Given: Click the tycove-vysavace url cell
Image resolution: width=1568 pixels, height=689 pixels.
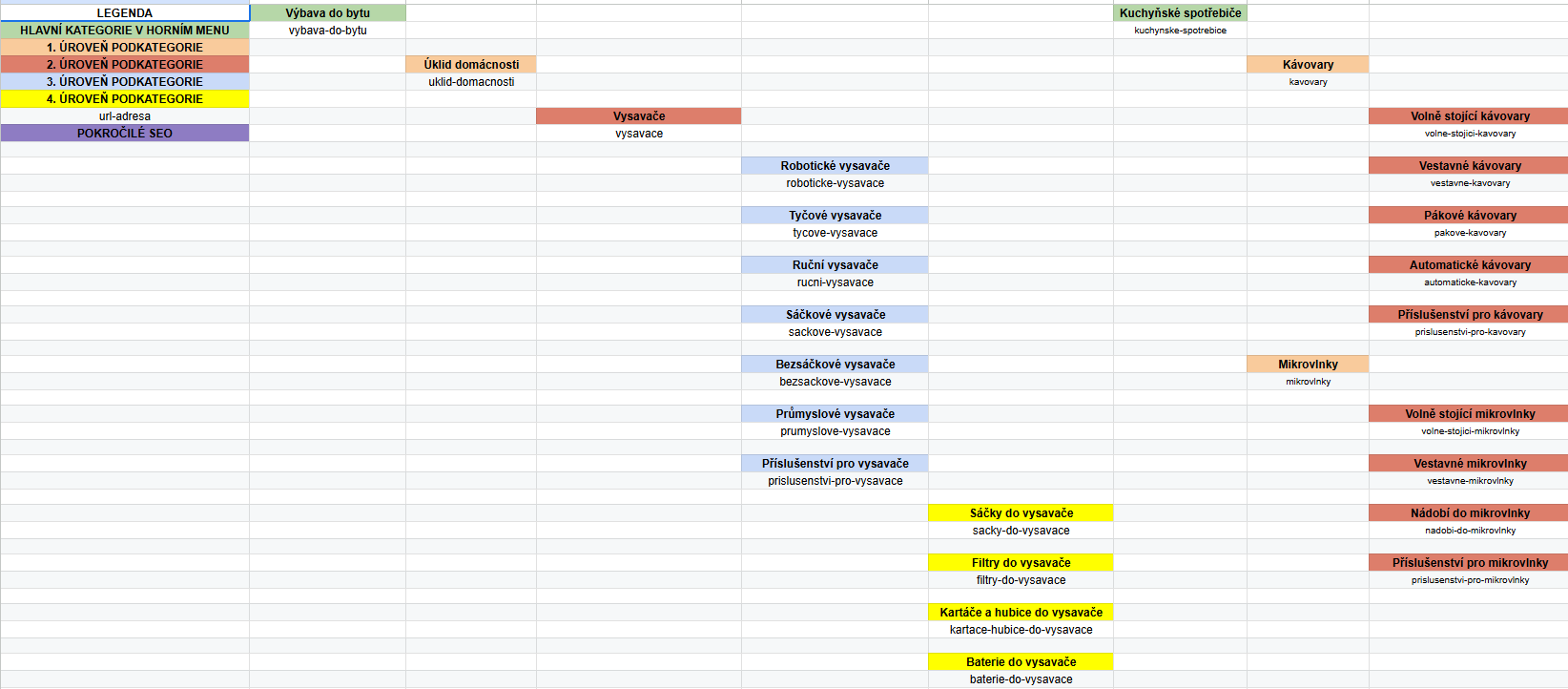Looking at the screenshot, I should tap(835, 233).
